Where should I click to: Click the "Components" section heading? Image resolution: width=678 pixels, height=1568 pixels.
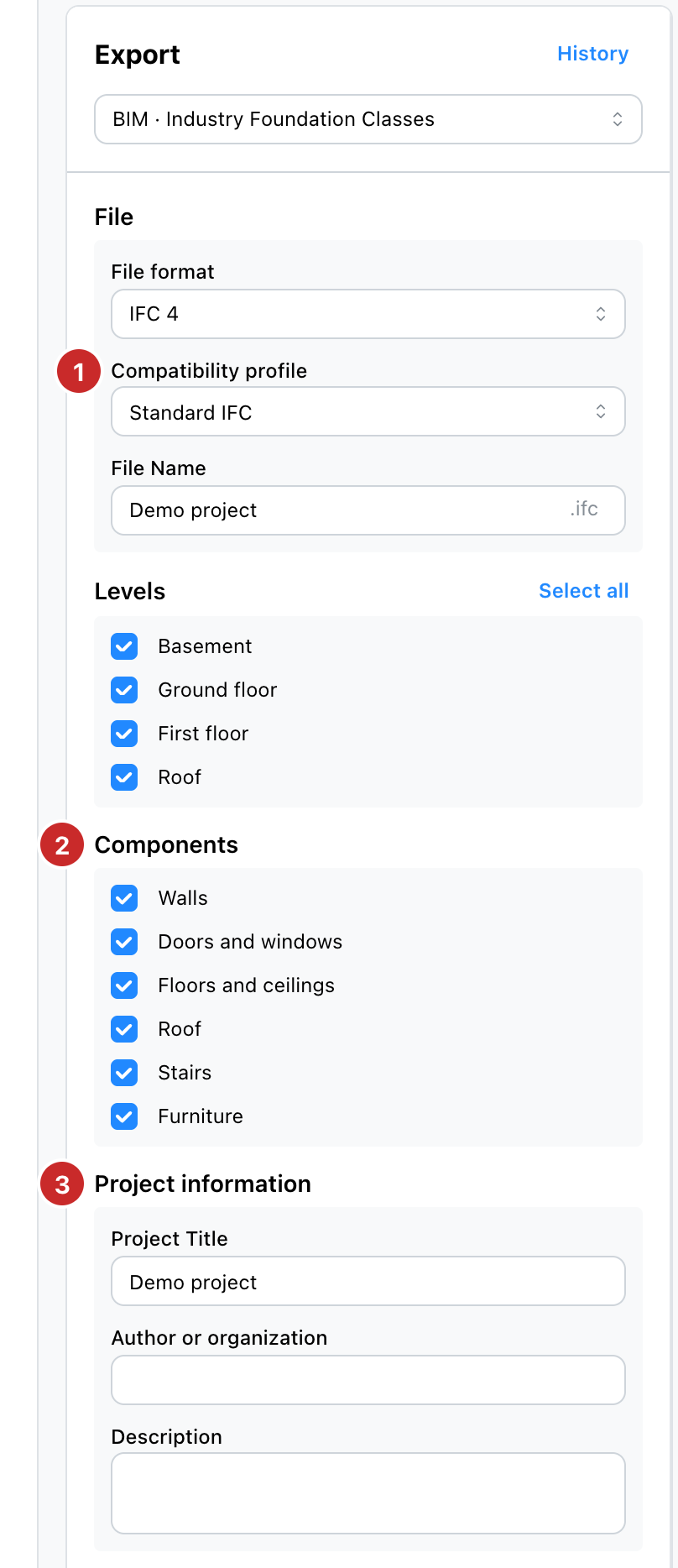click(166, 845)
